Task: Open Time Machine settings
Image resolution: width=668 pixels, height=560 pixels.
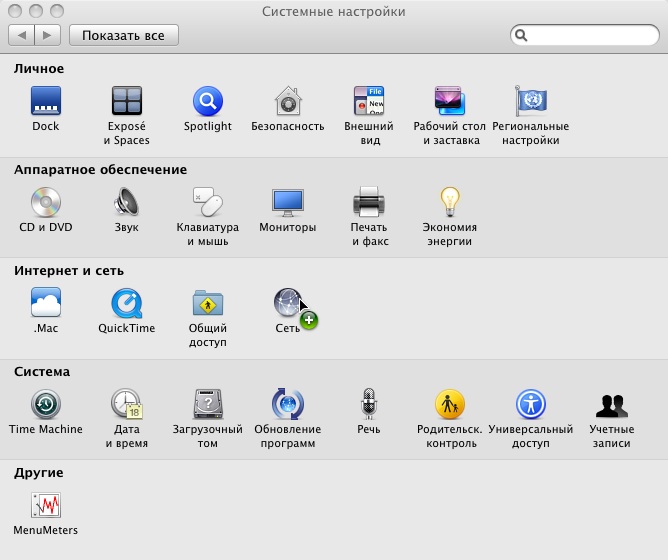Action: click(46, 404)
